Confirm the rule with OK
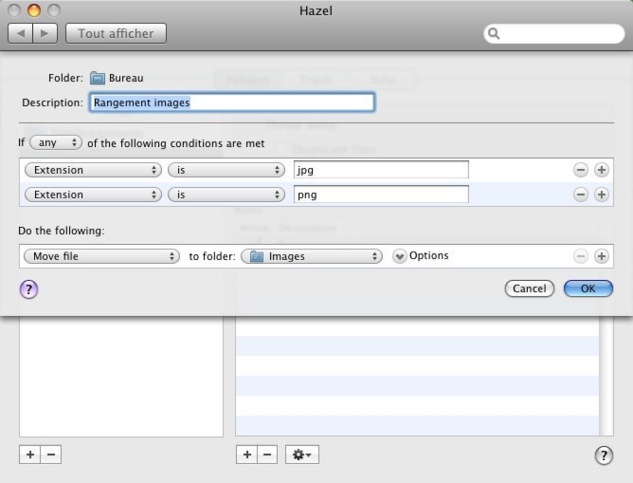The height and width of the screenshot is (483, 633). pyautogui.click(x=588, y=288)
